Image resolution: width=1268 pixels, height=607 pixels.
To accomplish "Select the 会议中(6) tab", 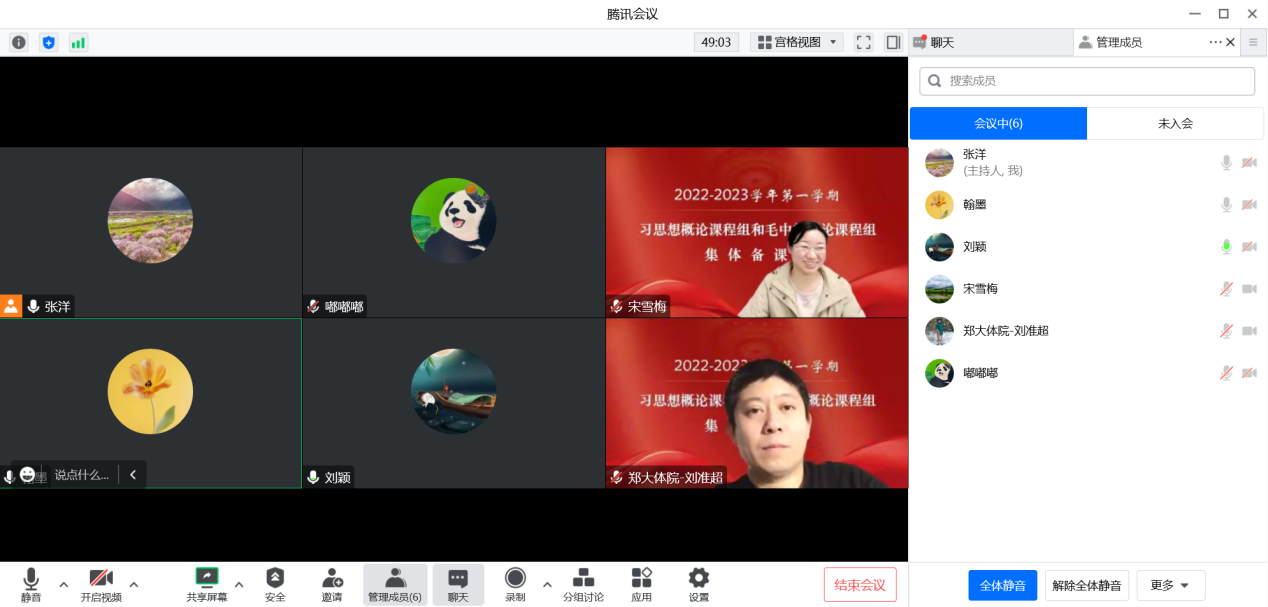I will click(998, 123).
